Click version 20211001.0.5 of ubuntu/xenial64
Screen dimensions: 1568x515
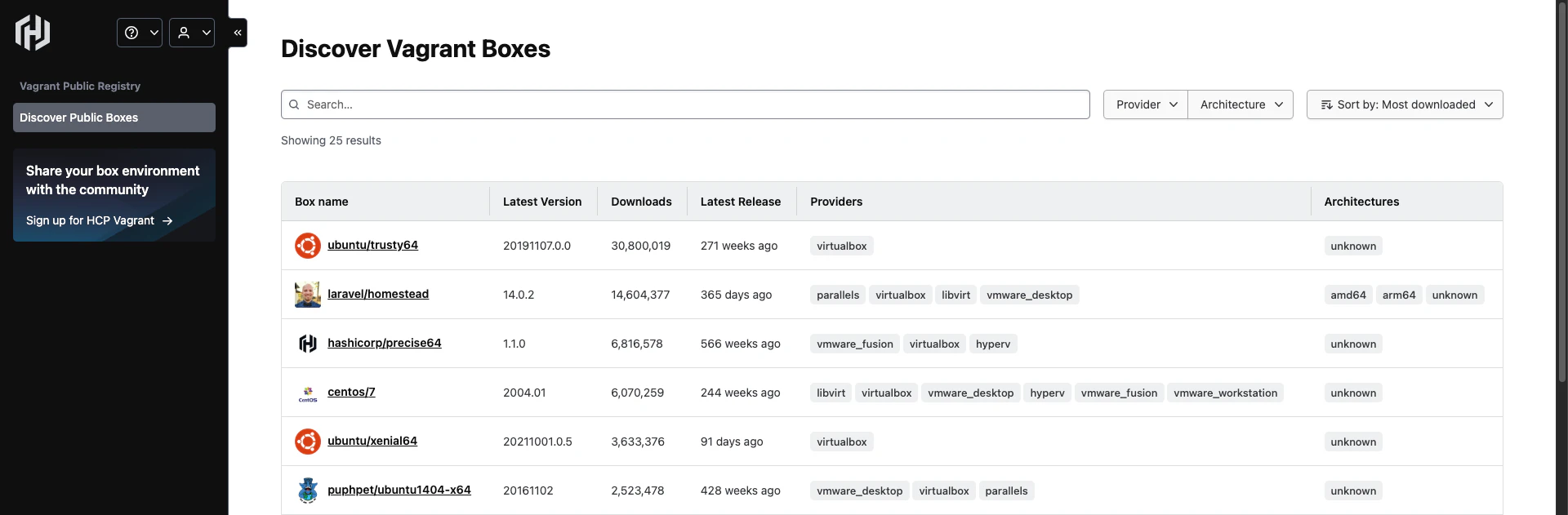[x=537, y=442]
